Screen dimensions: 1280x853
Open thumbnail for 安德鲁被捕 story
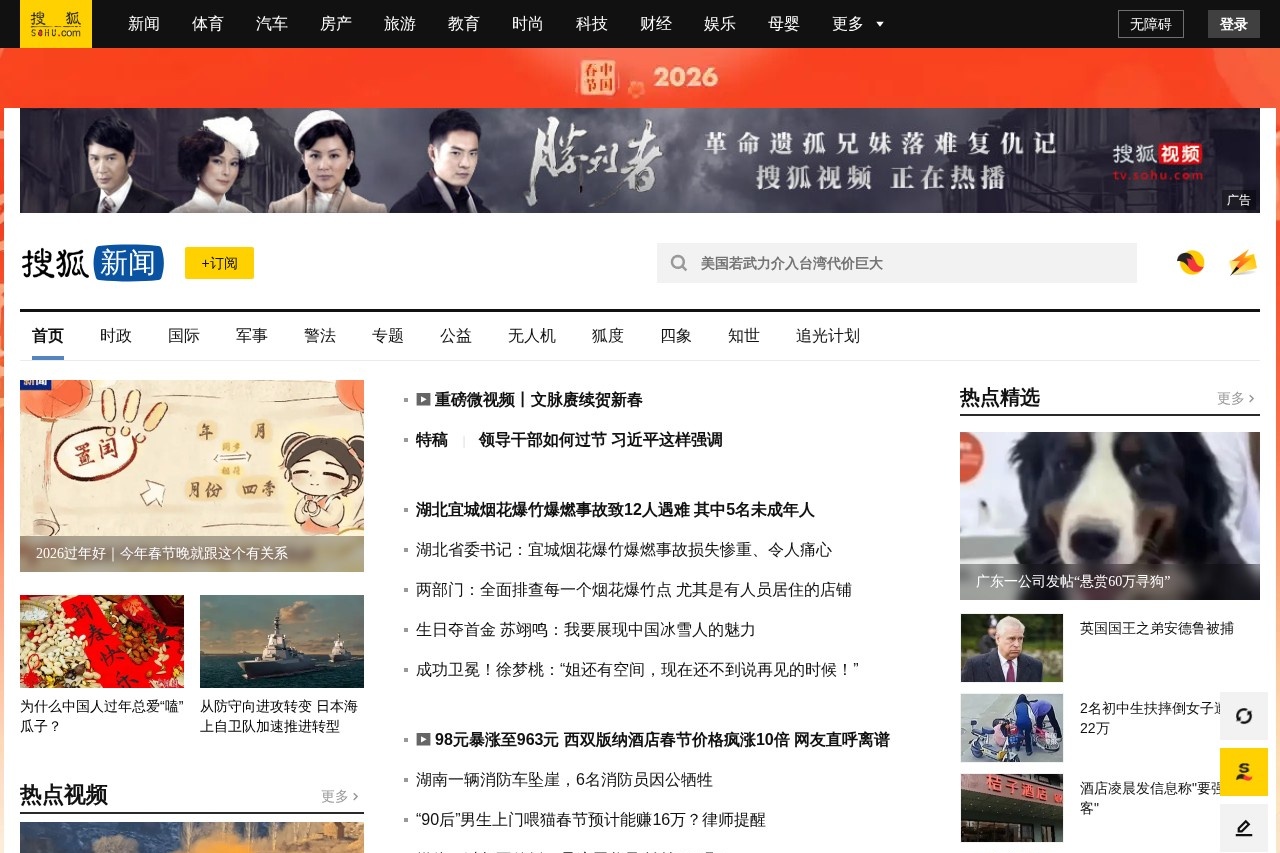tap(1012, 648)
